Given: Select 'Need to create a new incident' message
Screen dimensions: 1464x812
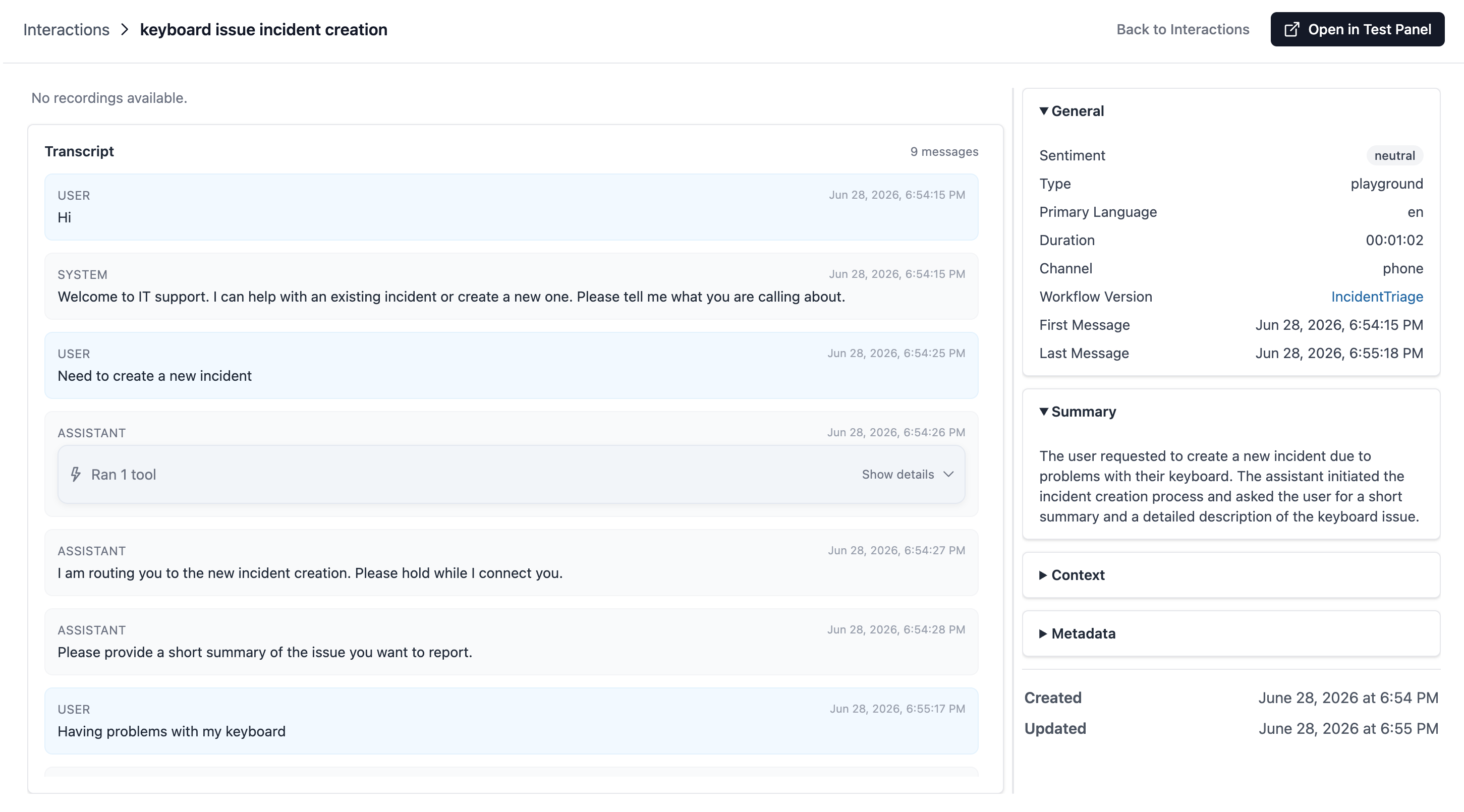Looking at the screenshot, I should 511,365.
